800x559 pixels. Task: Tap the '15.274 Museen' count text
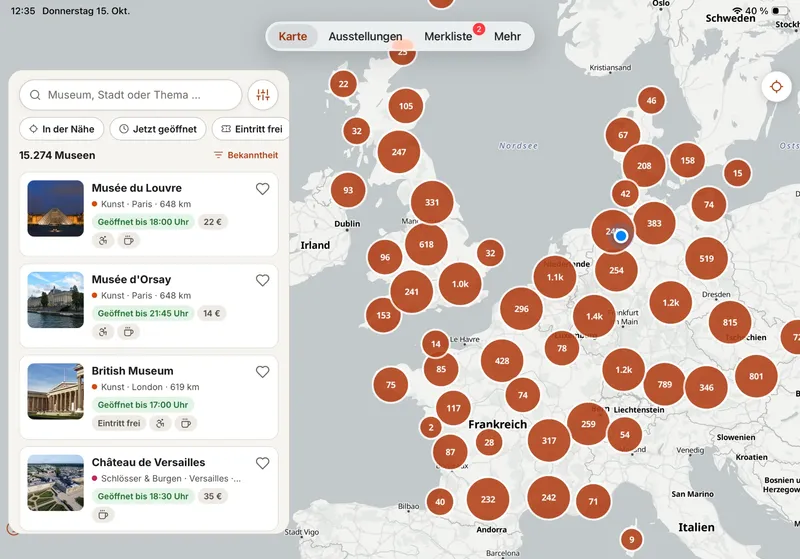pos(57,155)
